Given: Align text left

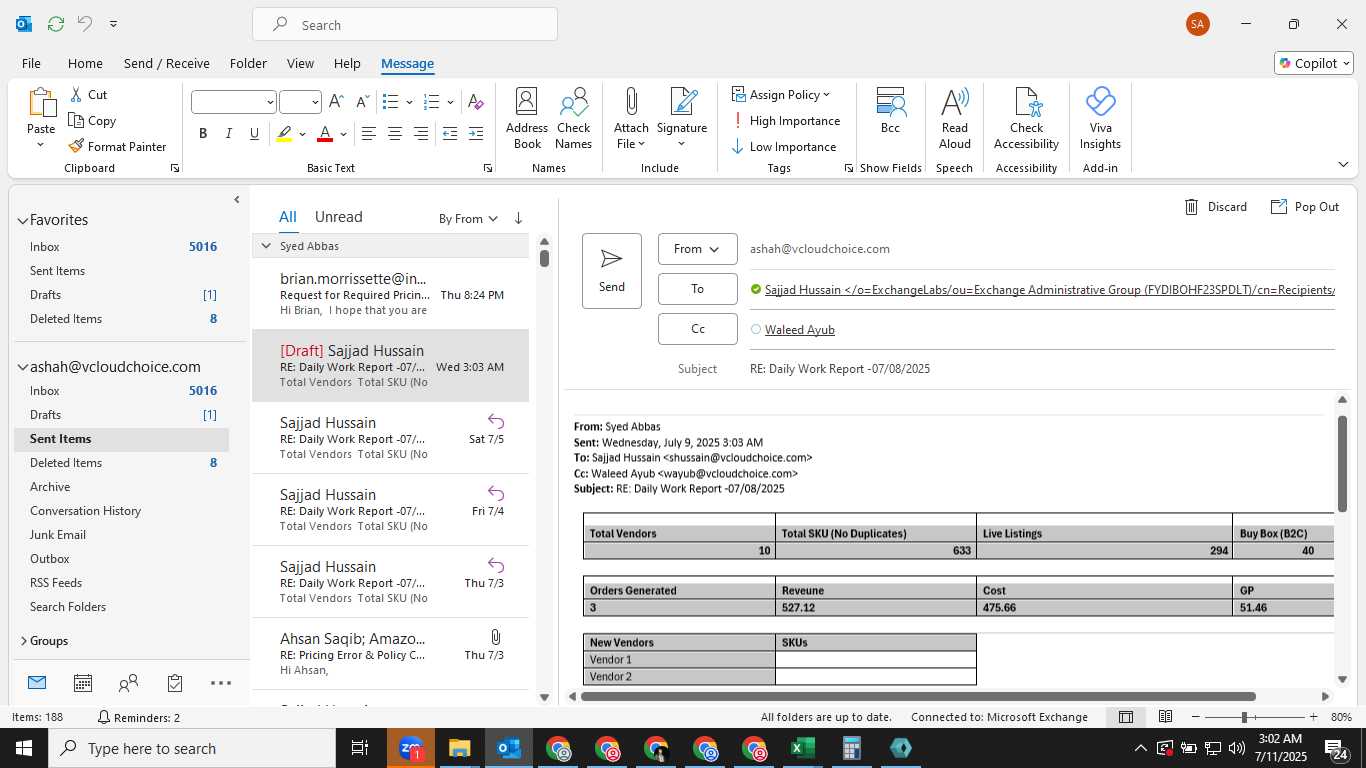Looking at the screenshot, I should (x=369, y=133).
